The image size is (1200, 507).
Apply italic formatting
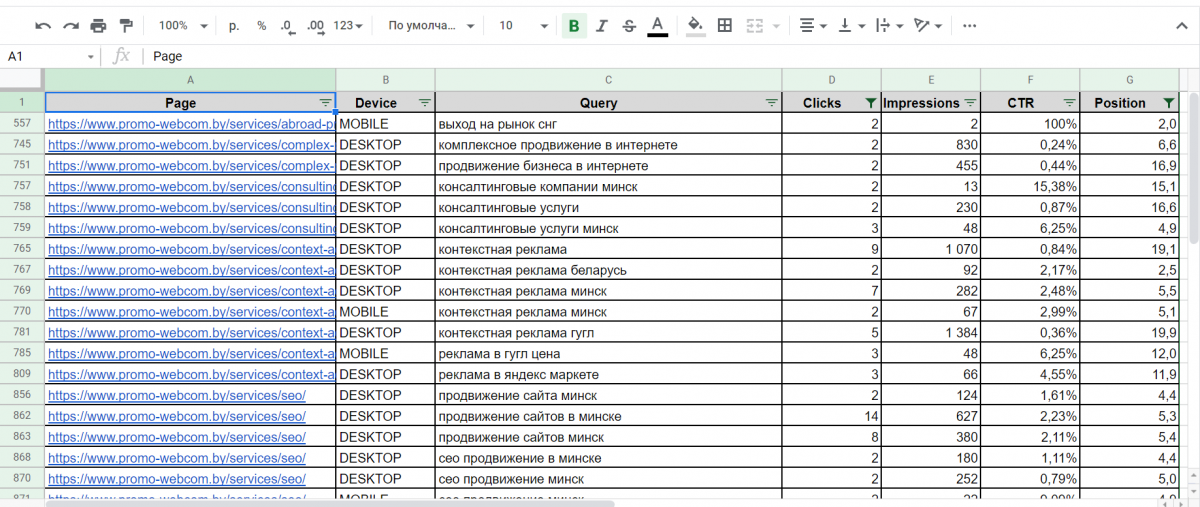click(x=601, y=26)
